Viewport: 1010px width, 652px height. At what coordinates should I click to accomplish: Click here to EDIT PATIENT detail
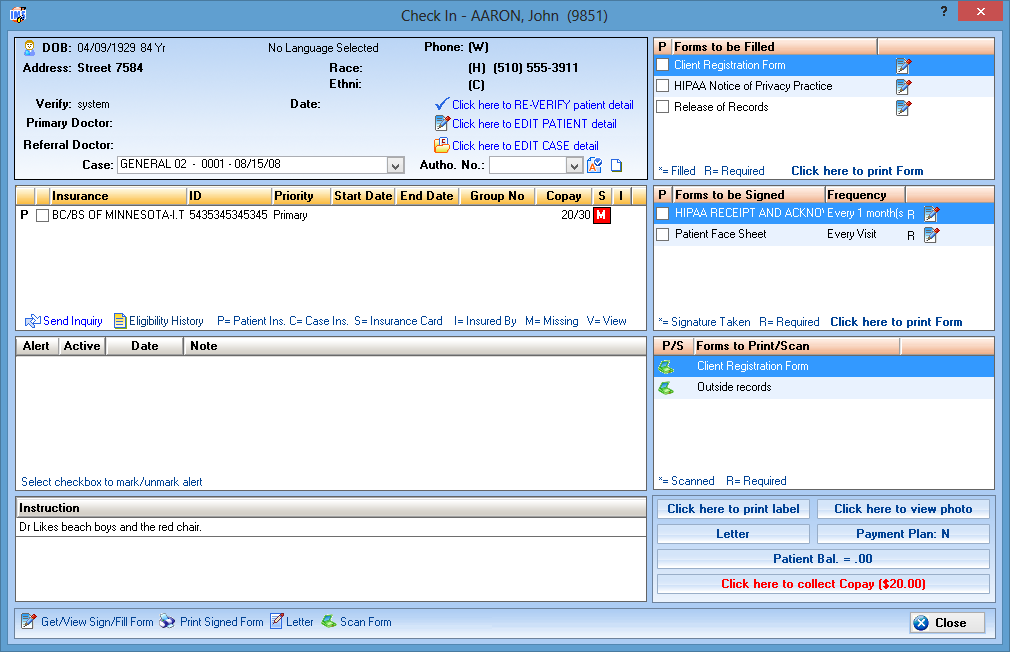[534, 124]
